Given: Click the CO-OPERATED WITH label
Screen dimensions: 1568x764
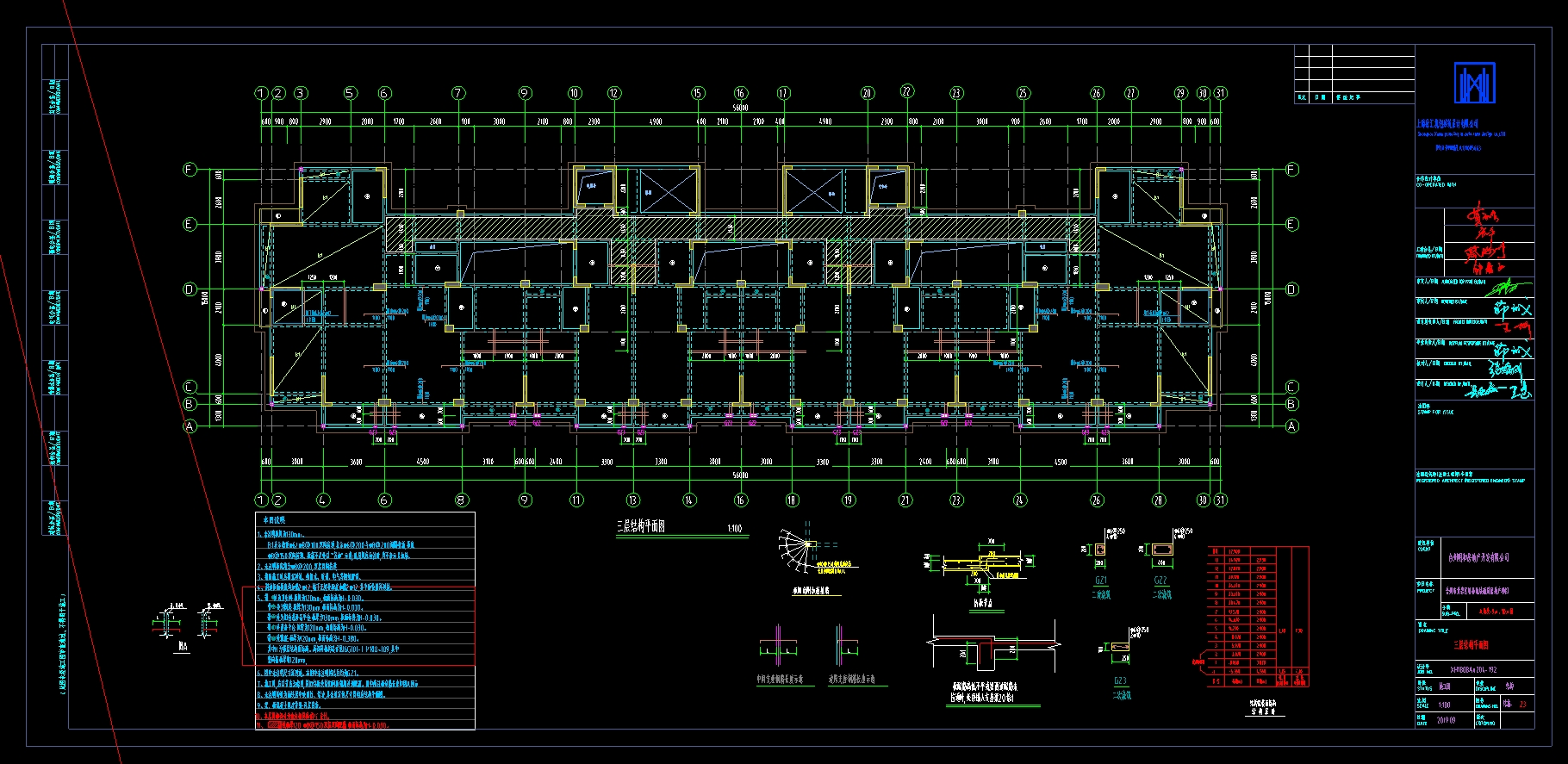Looking at the screenshot, I should pyautogui.click(x=1436, y=183).
